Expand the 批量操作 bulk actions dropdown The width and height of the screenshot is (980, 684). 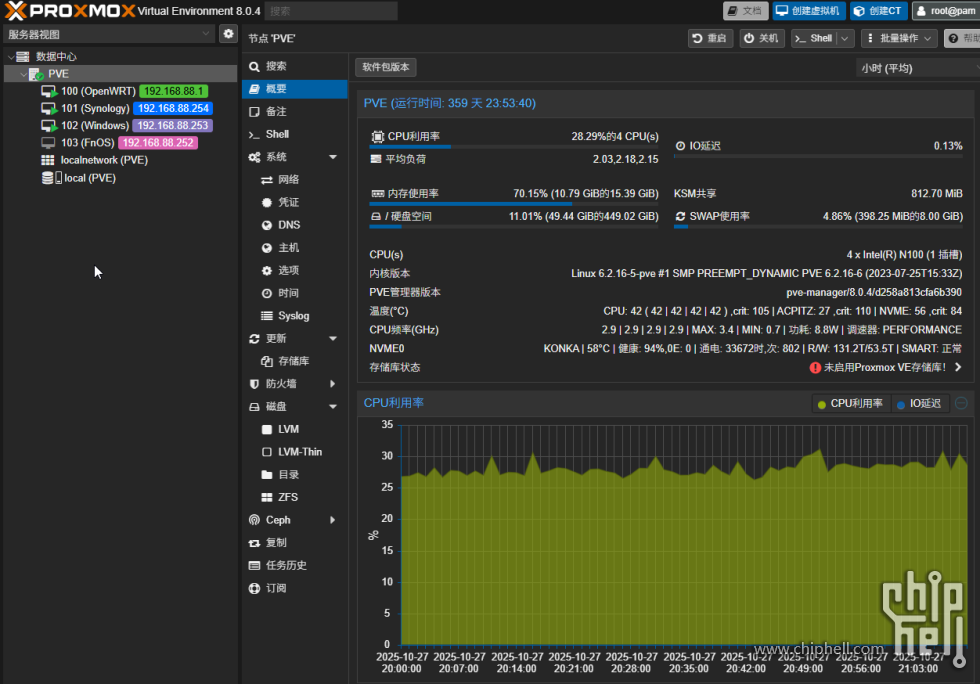pyautogui.click(x=899, y=38)
